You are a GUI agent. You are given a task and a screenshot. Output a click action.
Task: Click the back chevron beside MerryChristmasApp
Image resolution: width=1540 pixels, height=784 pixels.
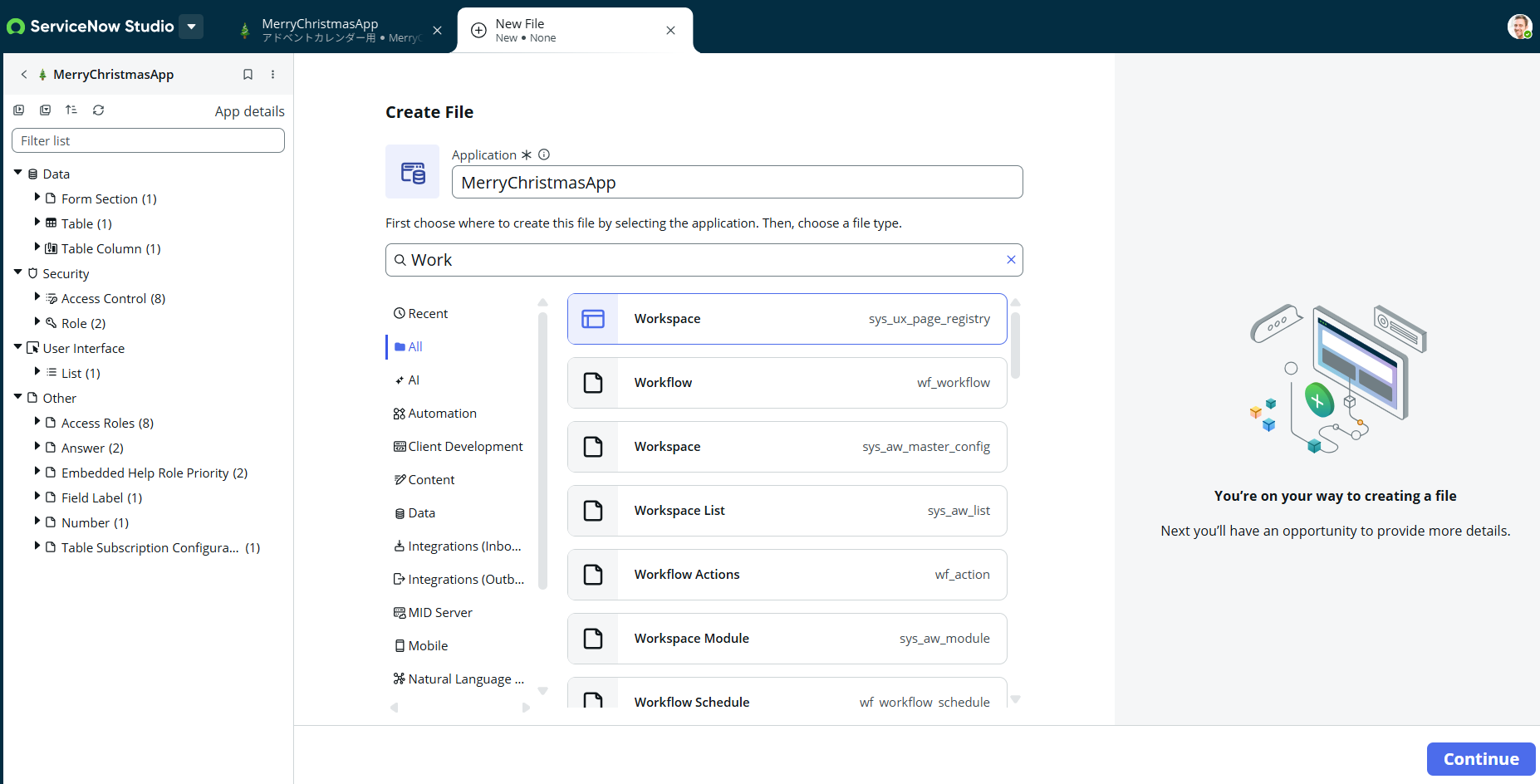point(24,74)
